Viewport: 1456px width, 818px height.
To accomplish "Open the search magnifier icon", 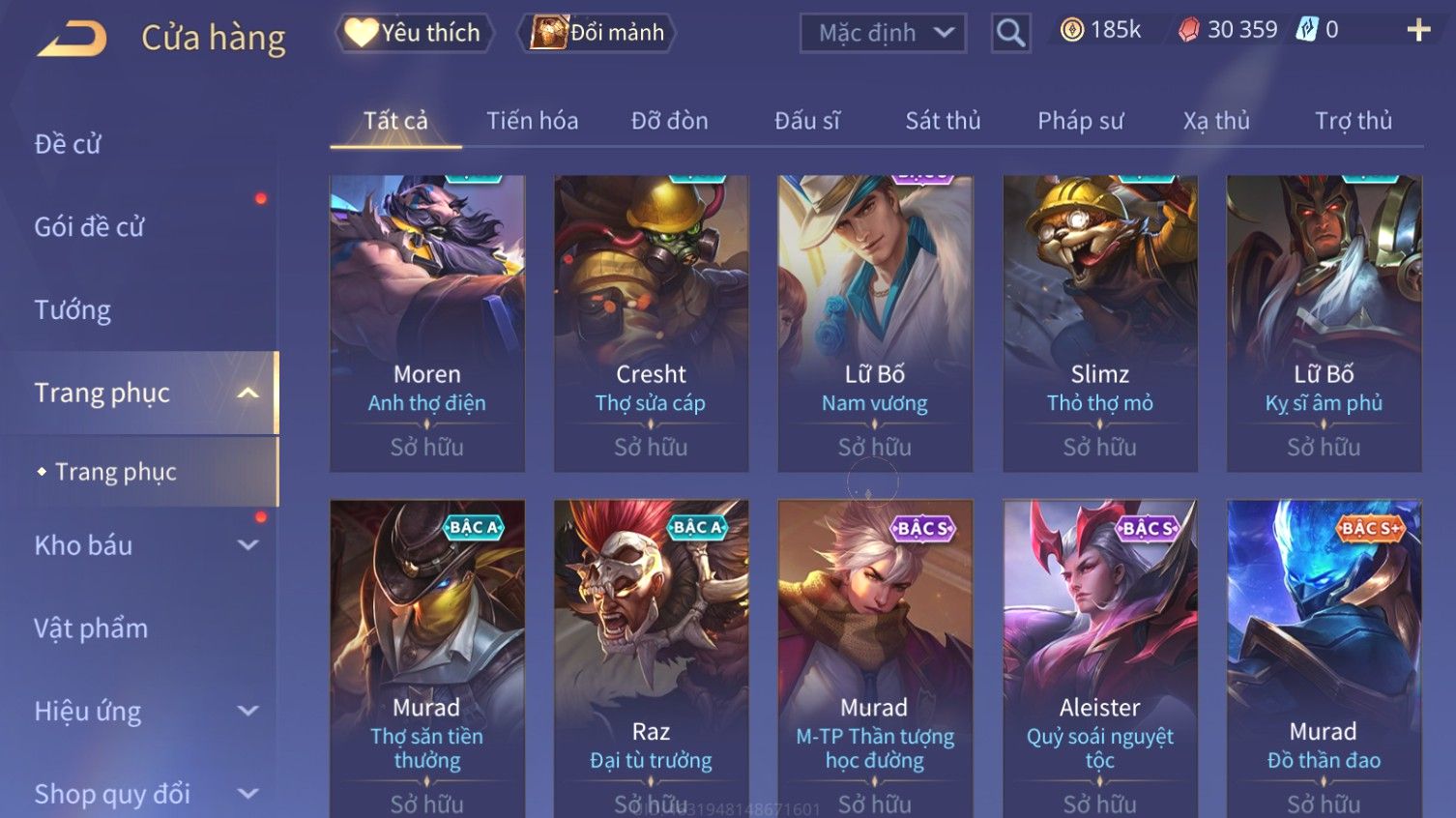I will pyautogui.click(x=1010, y=34).
